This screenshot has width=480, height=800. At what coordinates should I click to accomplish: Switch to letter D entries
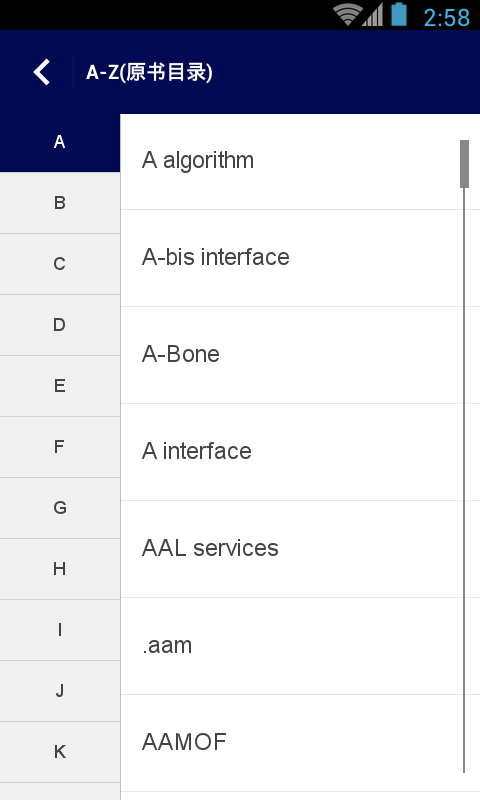tap(60, 325)
